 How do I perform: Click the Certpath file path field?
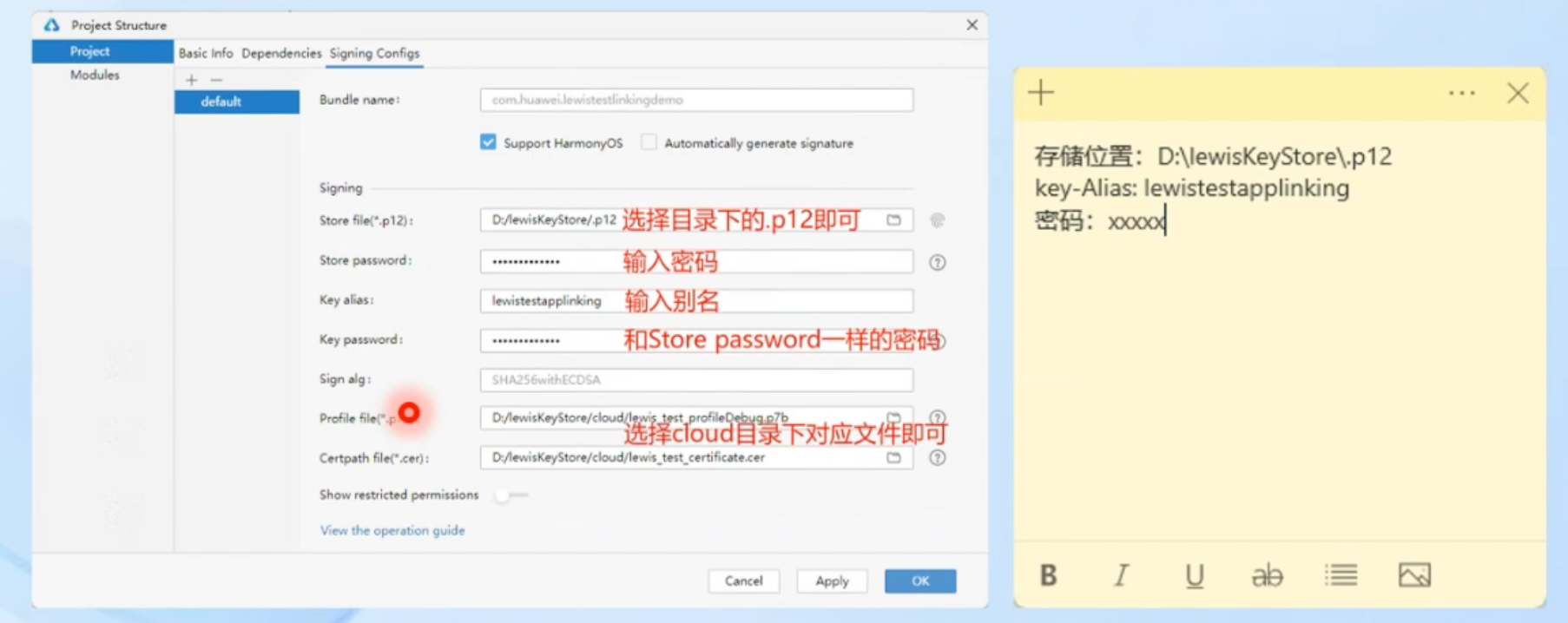point(696,457)
